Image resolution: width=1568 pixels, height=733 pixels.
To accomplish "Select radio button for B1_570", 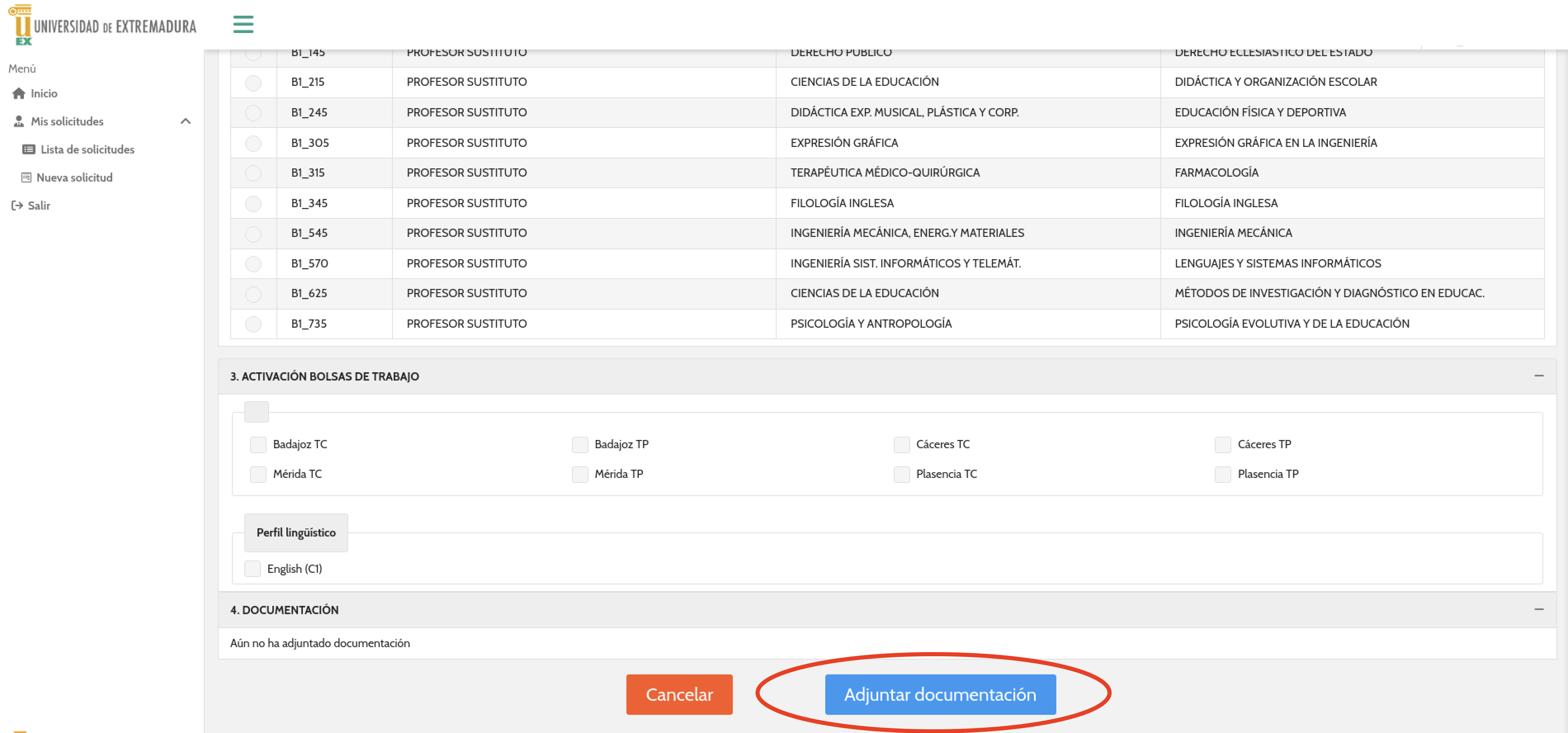I will (253, 264).
